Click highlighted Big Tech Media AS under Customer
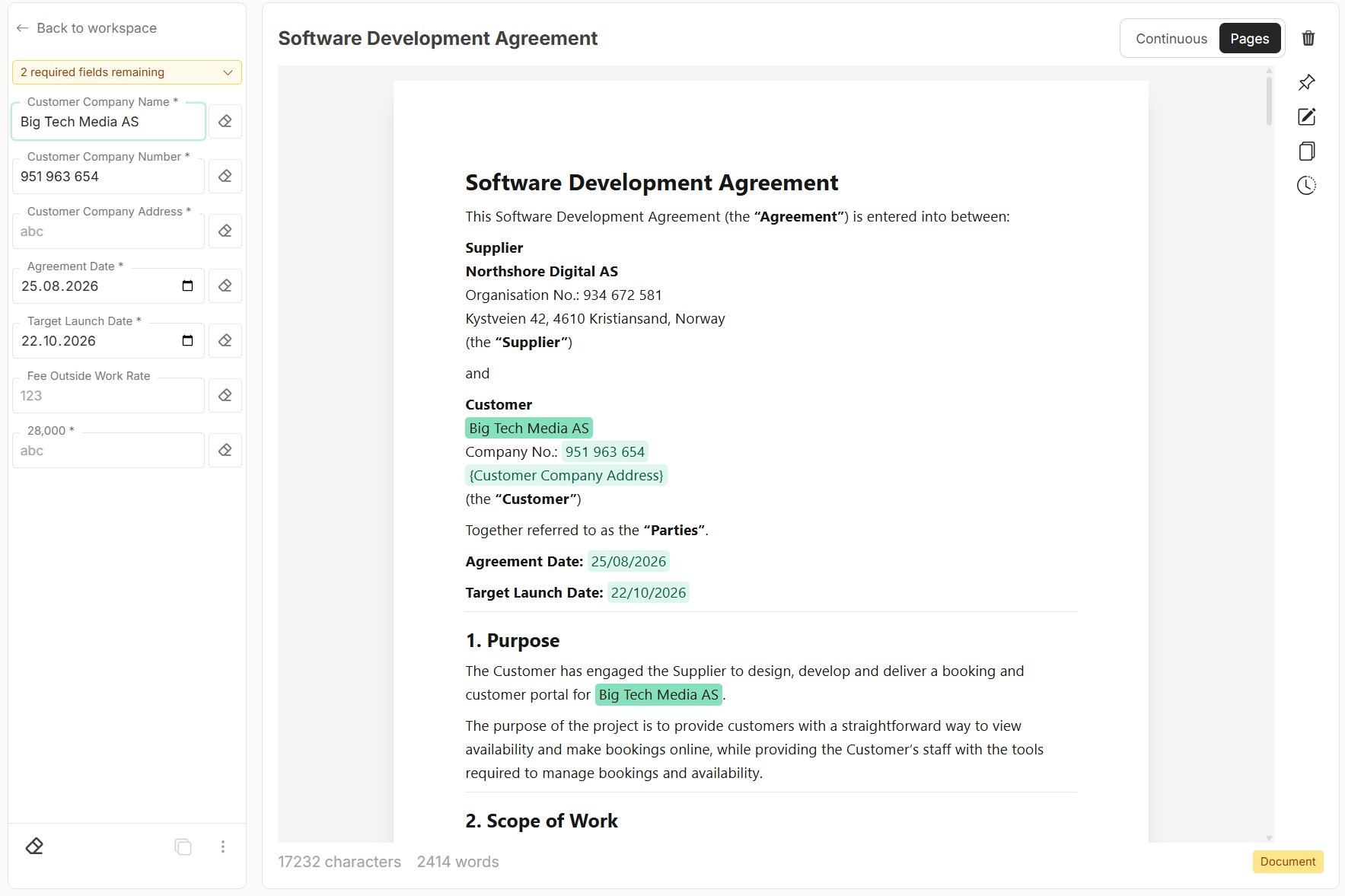This screenshot has width=1345, height=896. point(529,428)
